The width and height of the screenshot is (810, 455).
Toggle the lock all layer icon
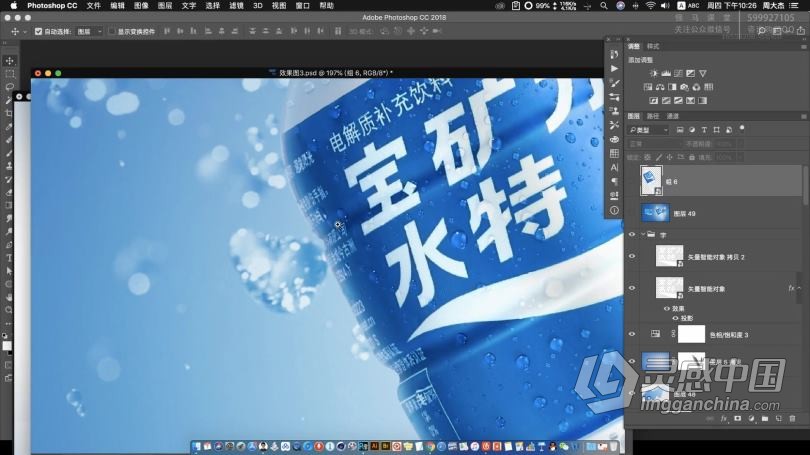point(692,157)
